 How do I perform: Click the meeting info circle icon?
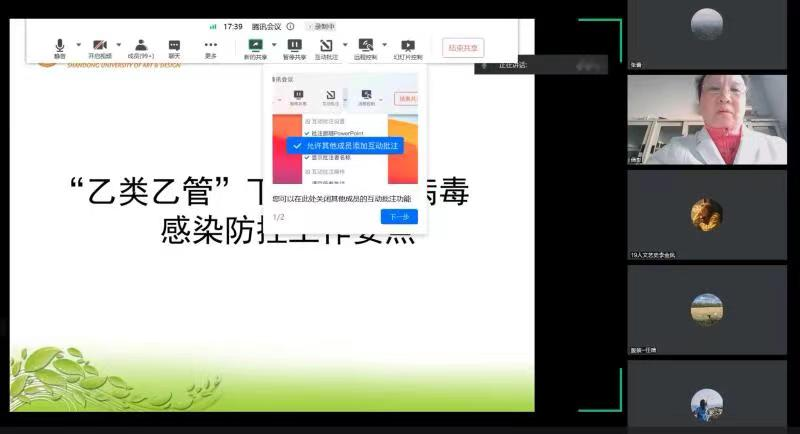(291, 26)
